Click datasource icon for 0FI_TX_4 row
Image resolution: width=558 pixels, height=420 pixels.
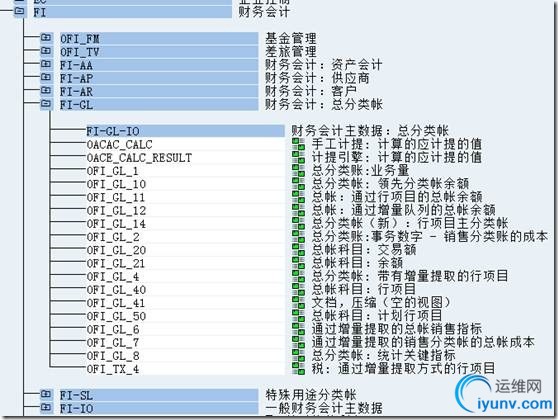(298, 368)
